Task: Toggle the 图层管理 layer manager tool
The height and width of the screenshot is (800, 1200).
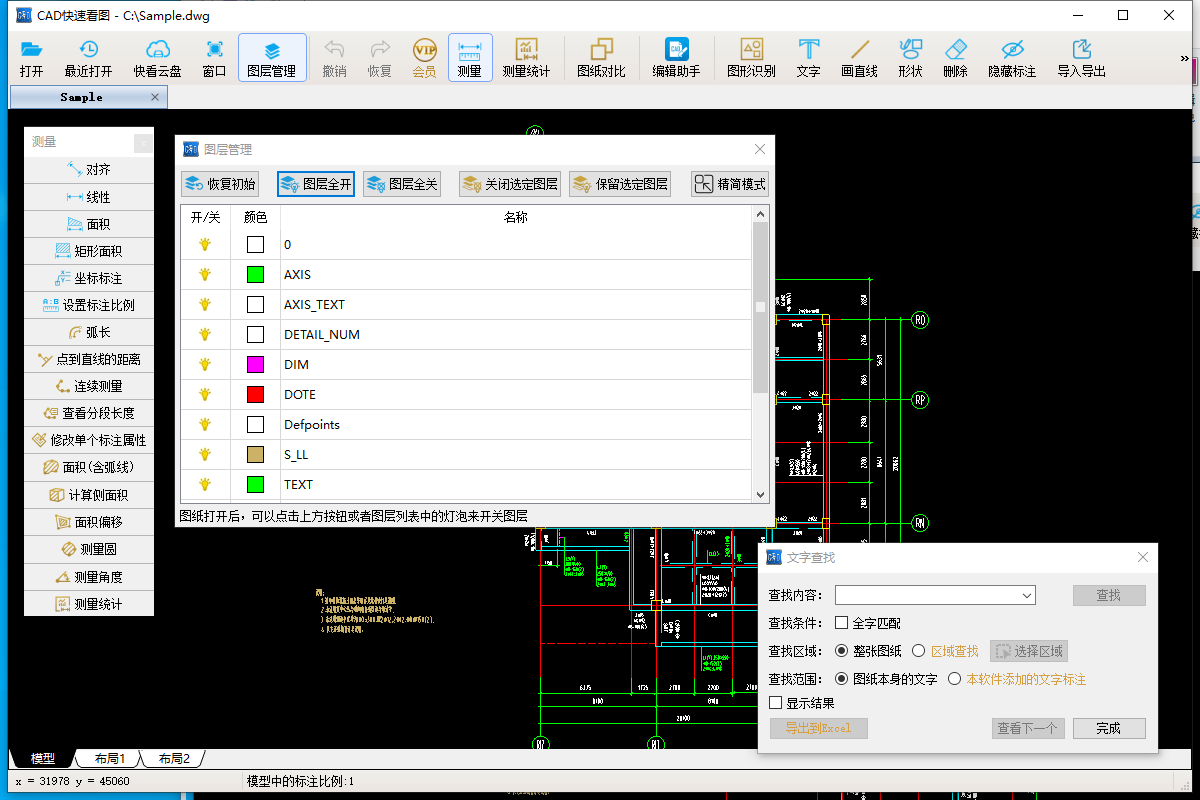Action: coord(272,58)
